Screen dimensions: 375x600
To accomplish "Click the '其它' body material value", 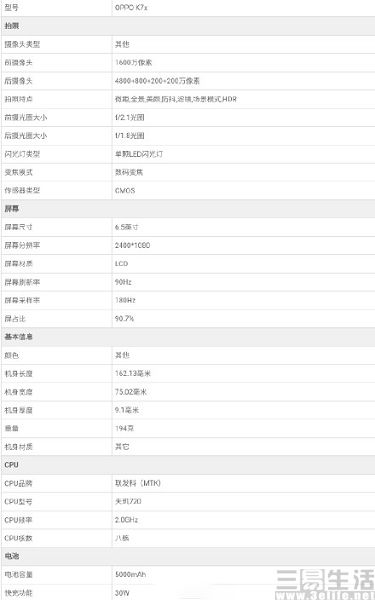I will (122, 447).
